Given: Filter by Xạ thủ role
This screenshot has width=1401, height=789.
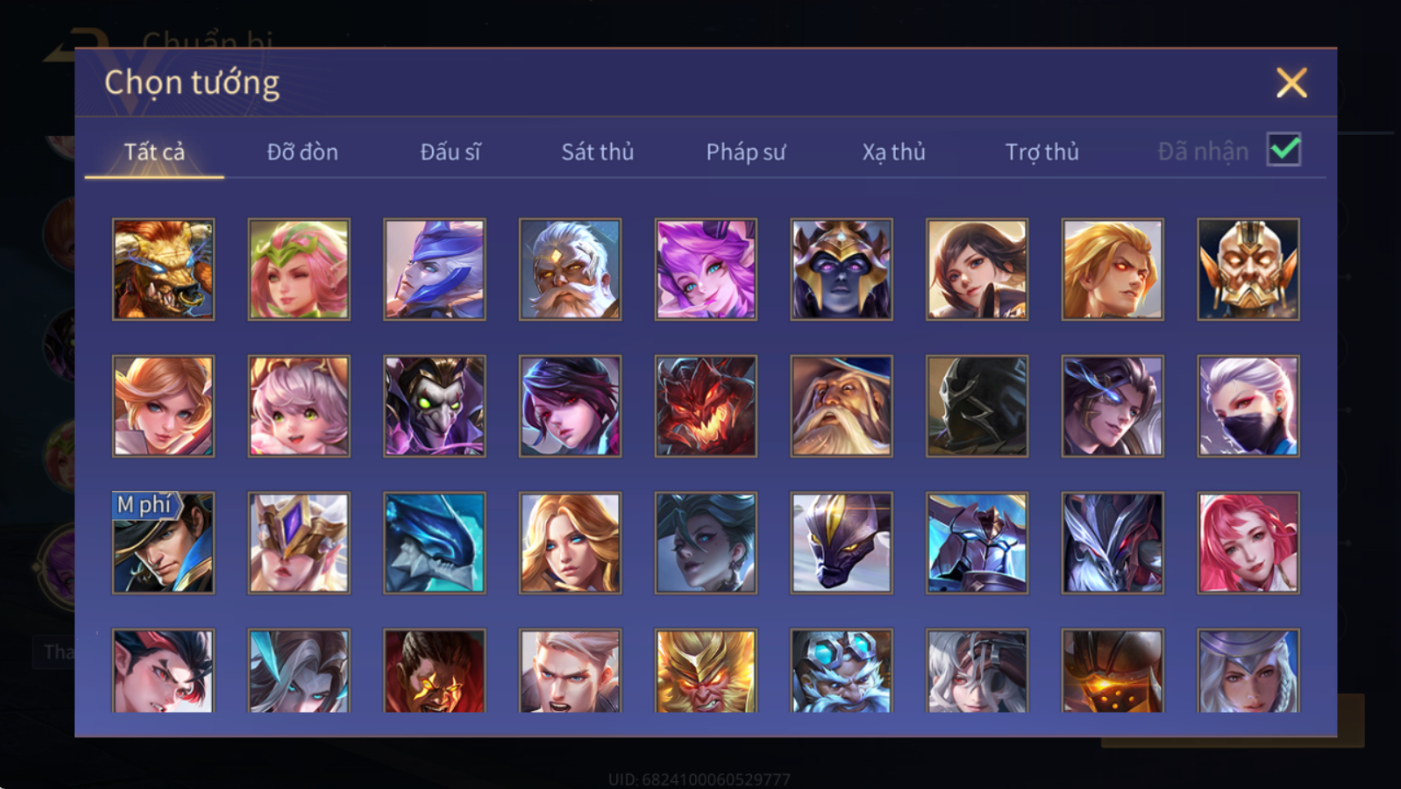Looking at the screenshot, I should 894,152.
